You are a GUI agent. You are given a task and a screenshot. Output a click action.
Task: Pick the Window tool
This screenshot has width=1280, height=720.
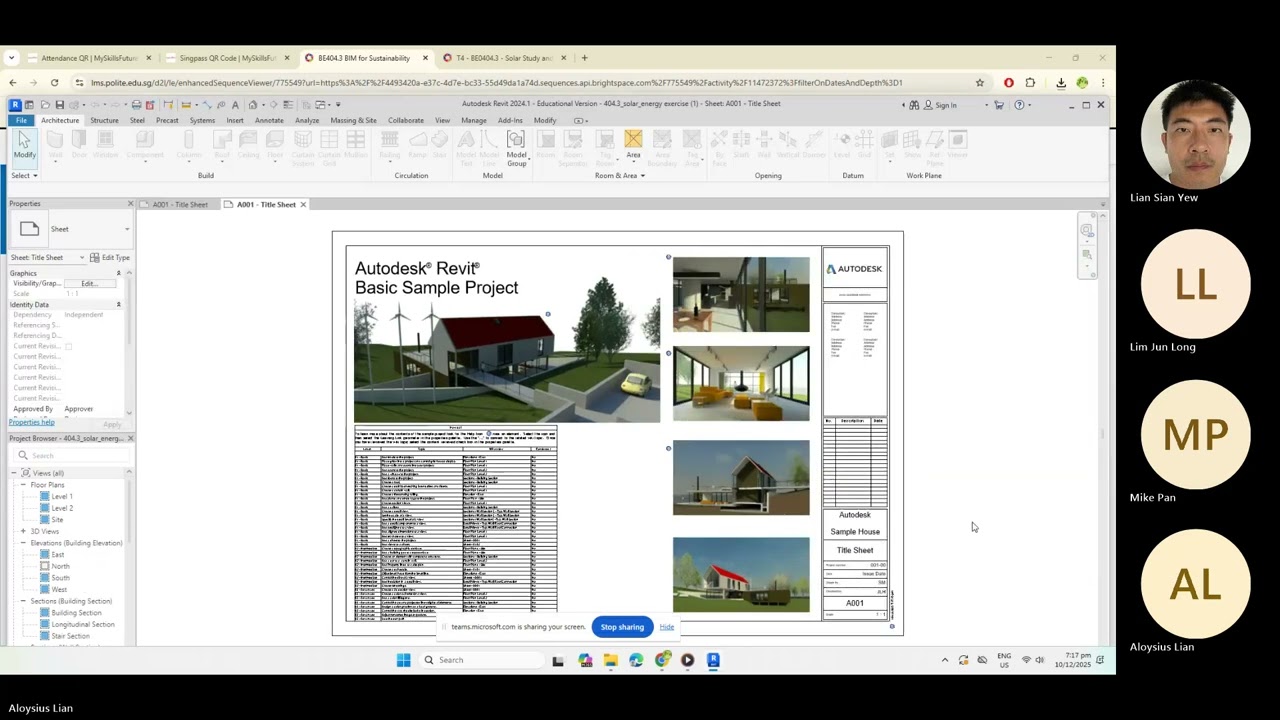pos(105,146)
